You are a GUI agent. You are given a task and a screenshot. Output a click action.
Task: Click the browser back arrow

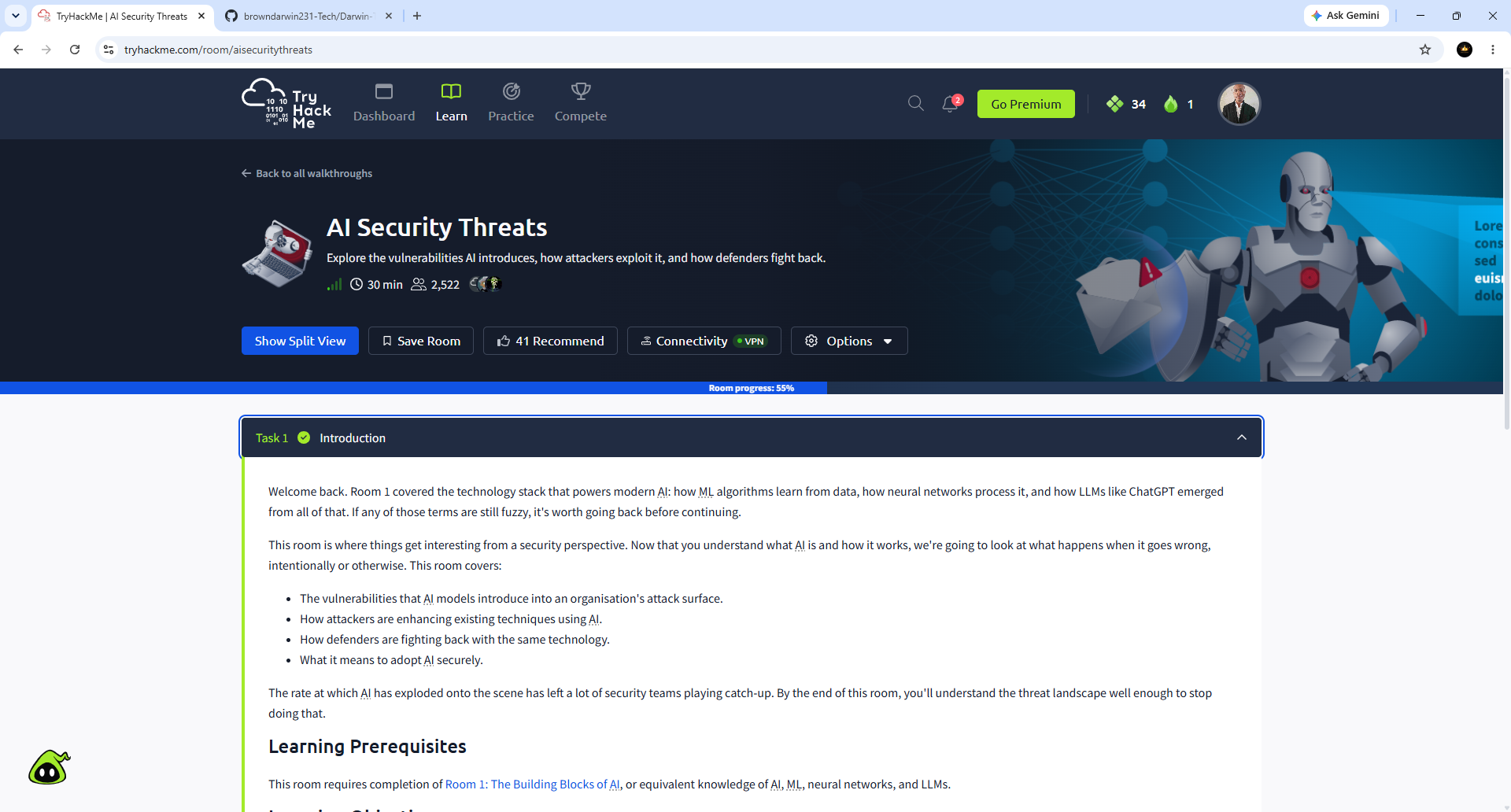18,50
